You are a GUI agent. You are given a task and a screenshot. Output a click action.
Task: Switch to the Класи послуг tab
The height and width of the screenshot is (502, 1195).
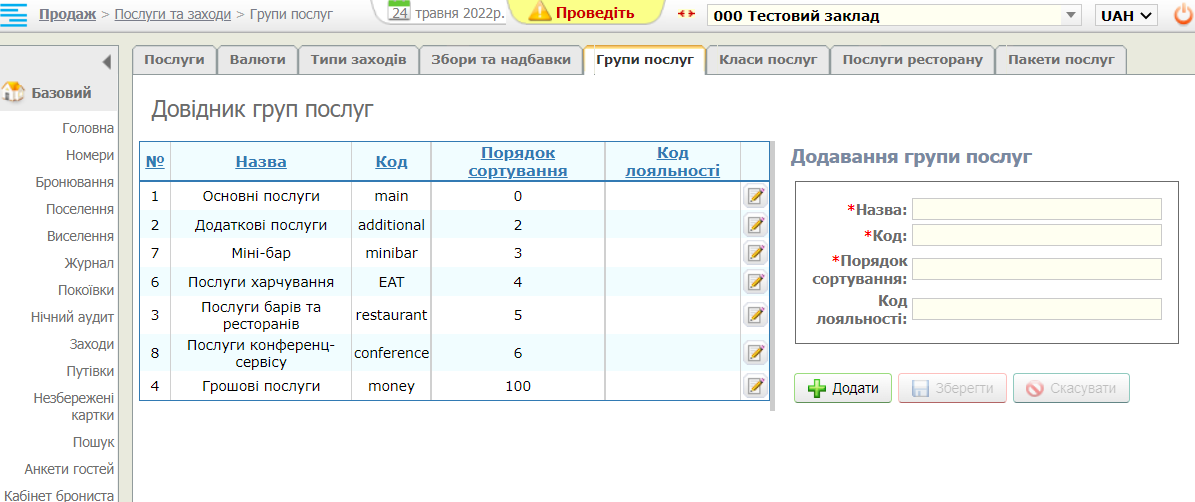click(x=767, y=60)
